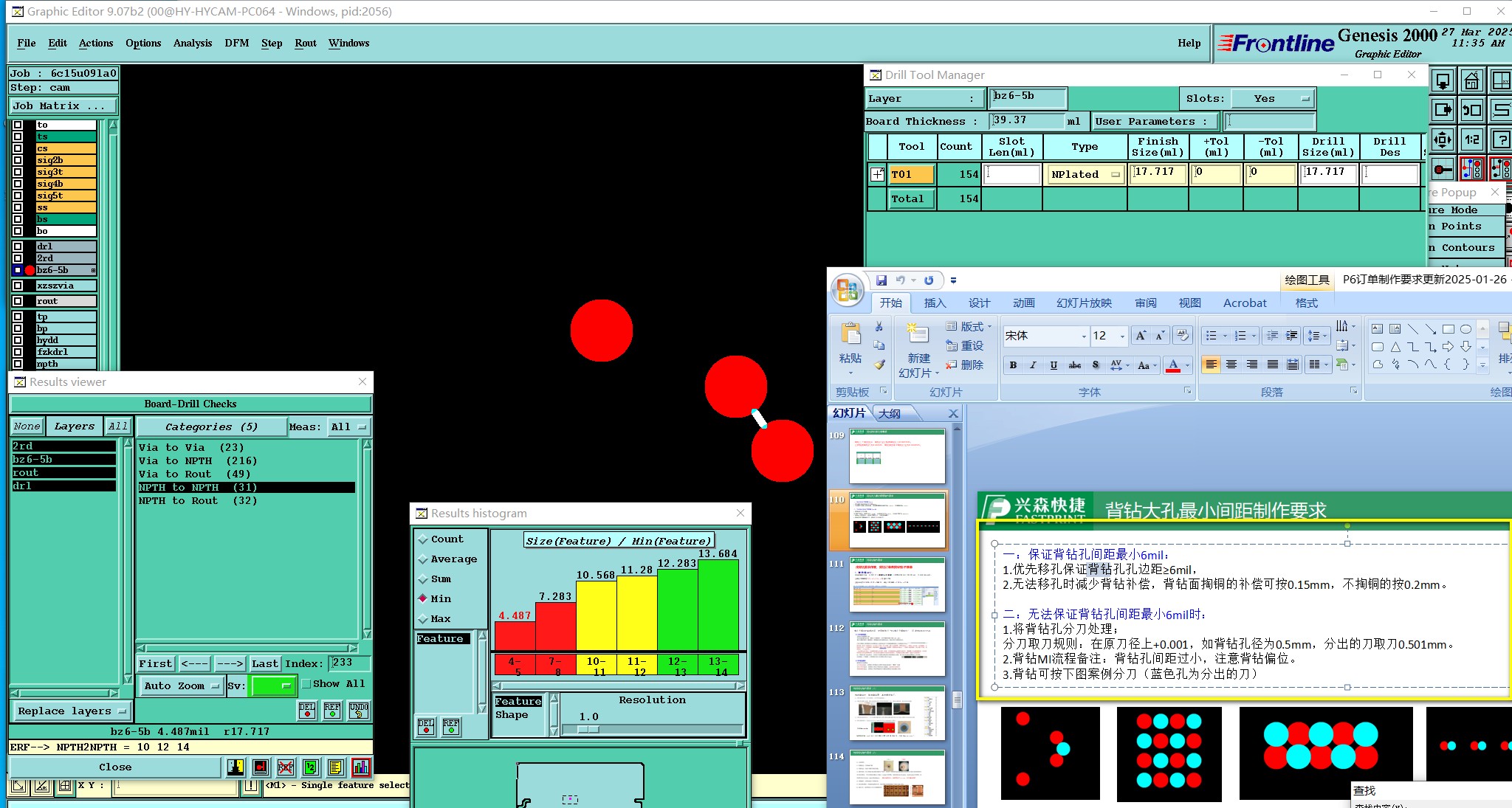Click the Last result button
Viewport: 1512px width, 808px height.
264,663
